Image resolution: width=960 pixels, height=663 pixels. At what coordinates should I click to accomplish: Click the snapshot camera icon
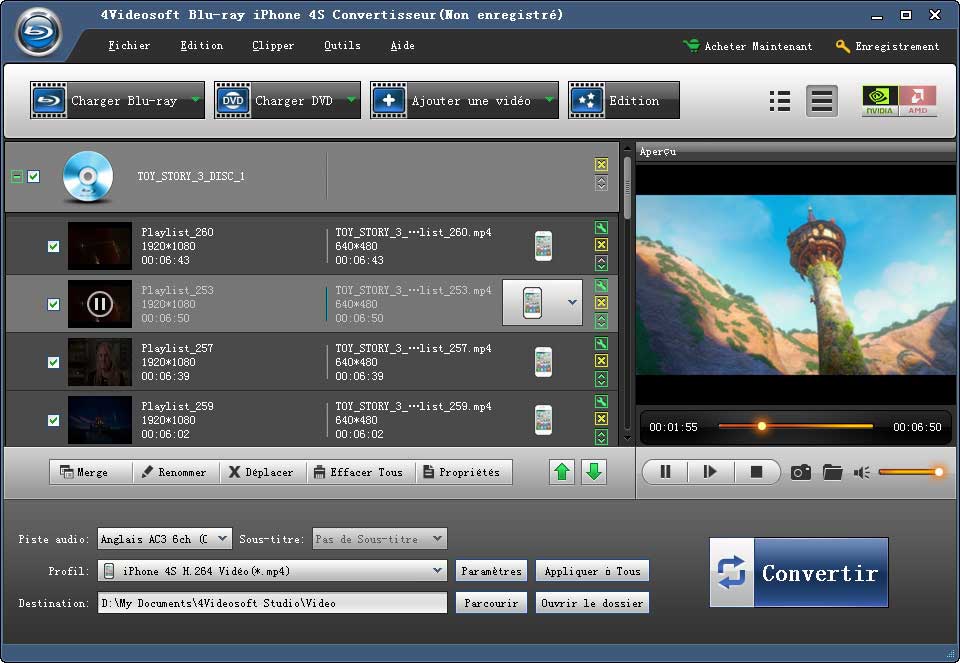click(800, 472)
